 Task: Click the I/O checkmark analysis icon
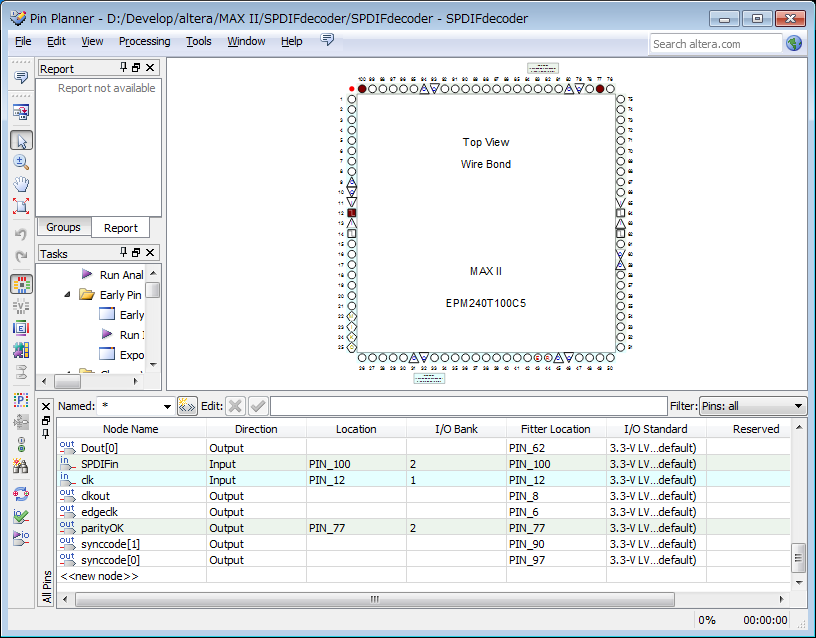[21, 516]
